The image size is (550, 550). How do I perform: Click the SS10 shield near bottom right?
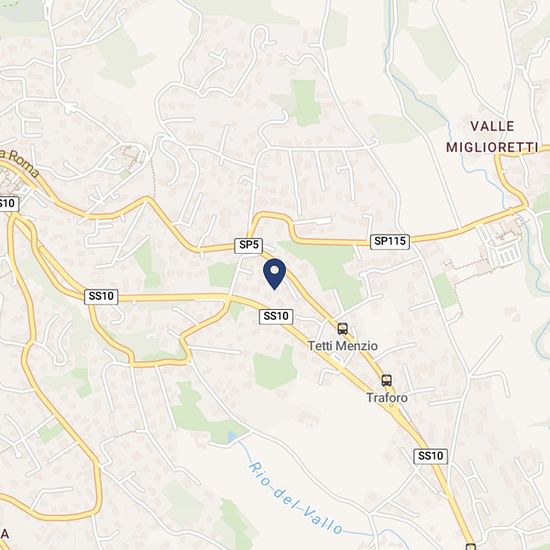(430, 456)
